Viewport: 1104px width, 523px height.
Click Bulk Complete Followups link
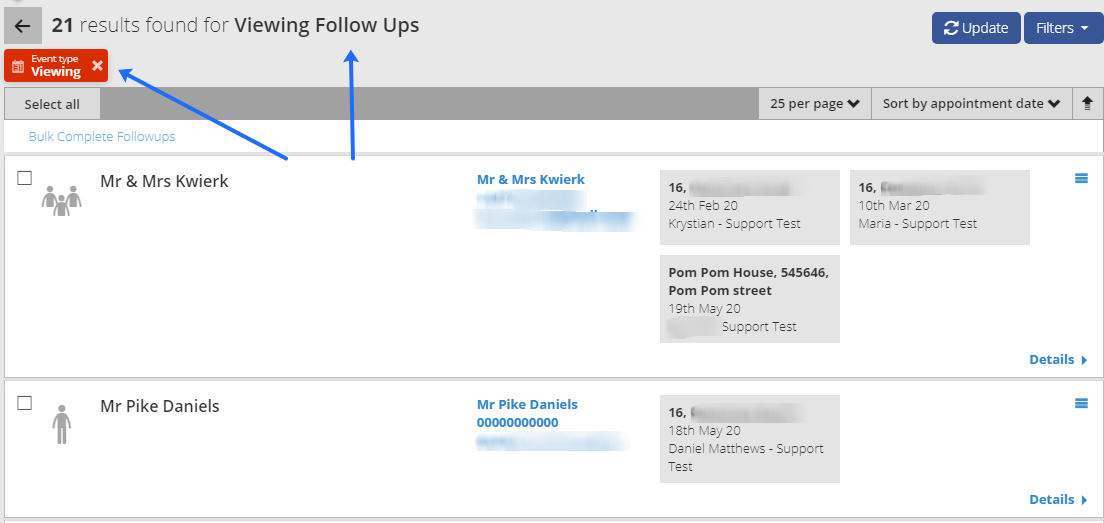[102, 137]
